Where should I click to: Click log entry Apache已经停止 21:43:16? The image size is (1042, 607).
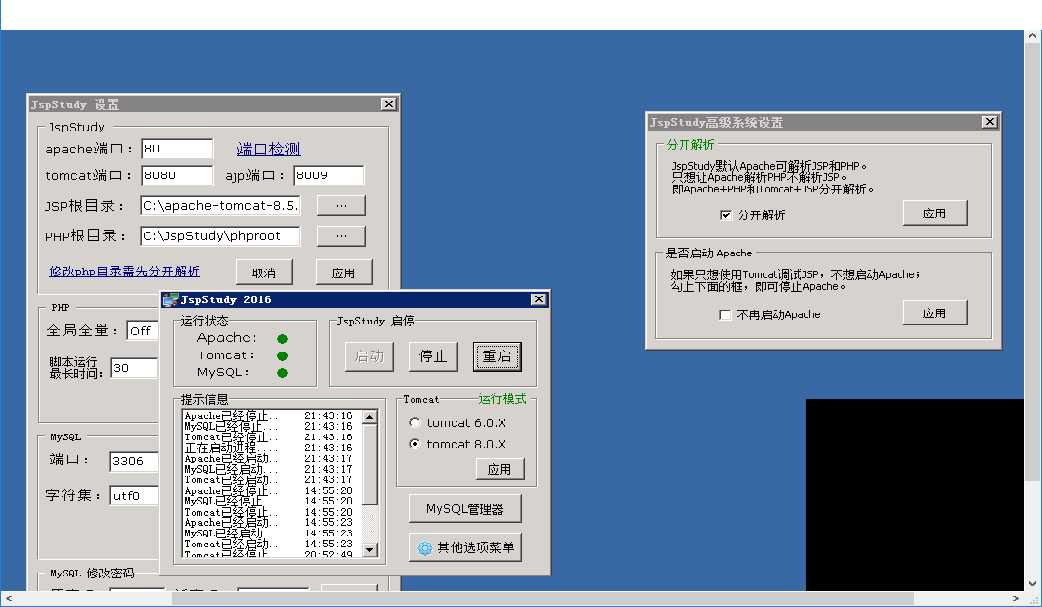[x=268, y=416]
